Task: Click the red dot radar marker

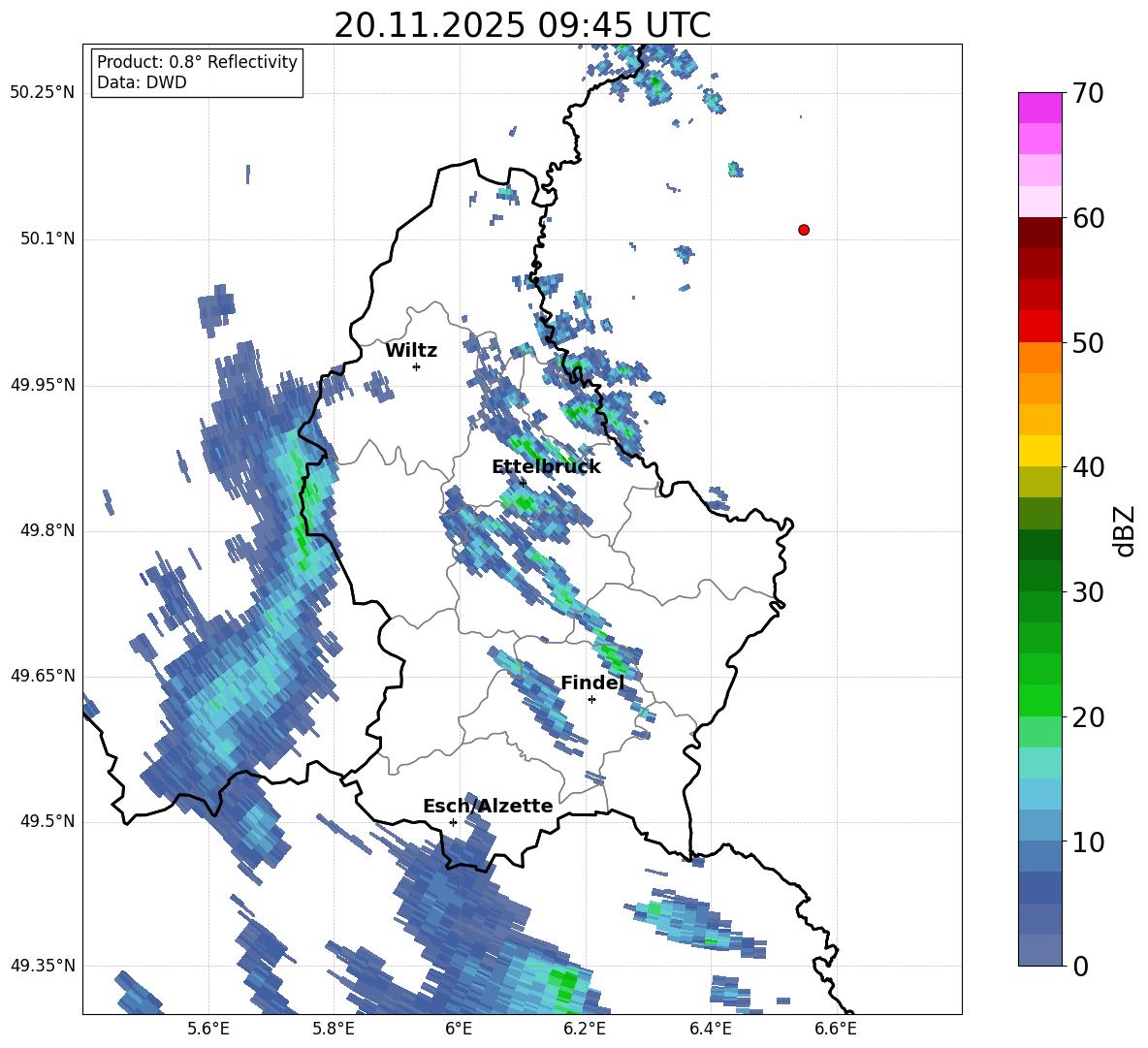Action: tap(803, 230)
